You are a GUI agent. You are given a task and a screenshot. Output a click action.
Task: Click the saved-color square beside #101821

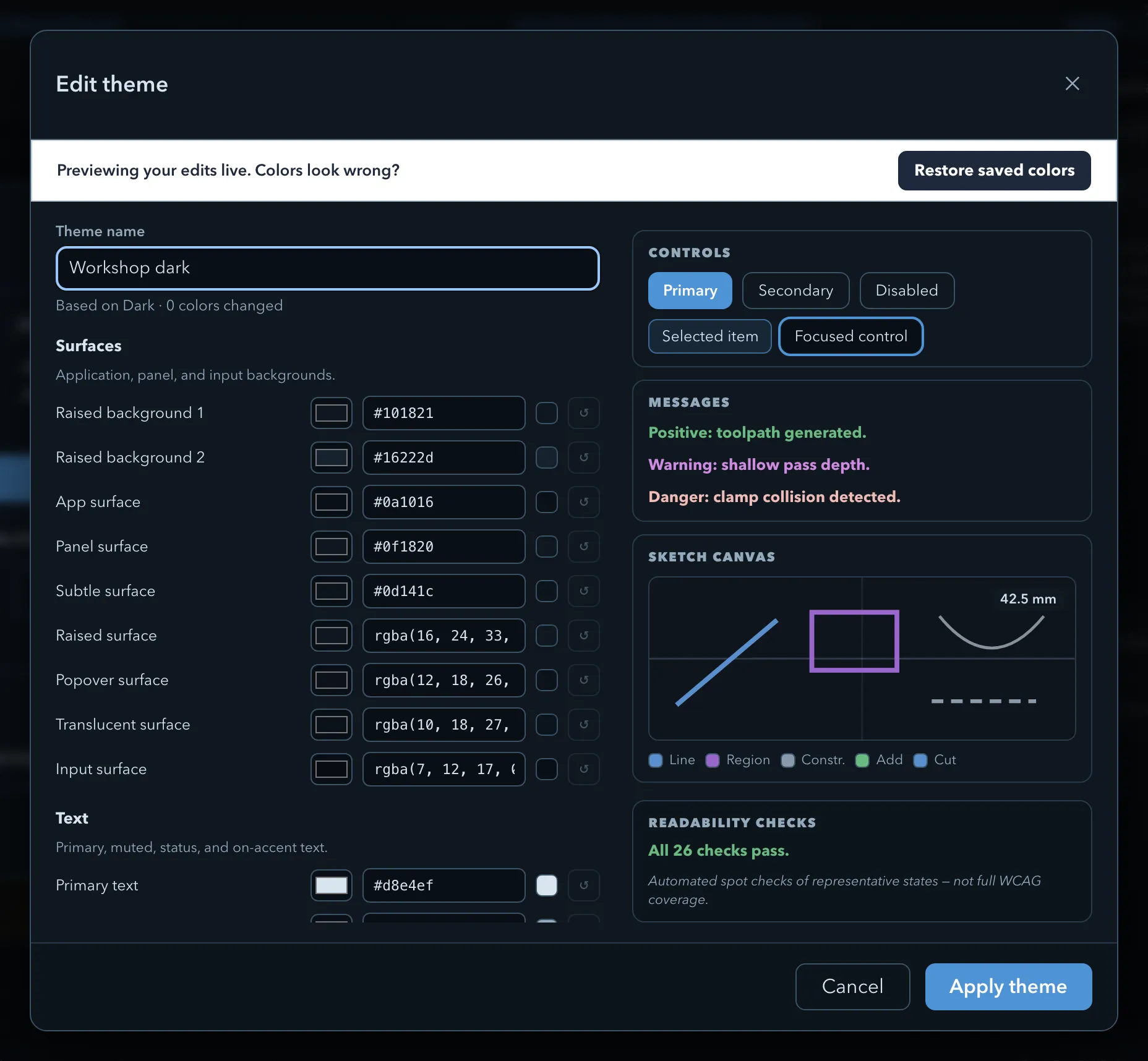547,413
